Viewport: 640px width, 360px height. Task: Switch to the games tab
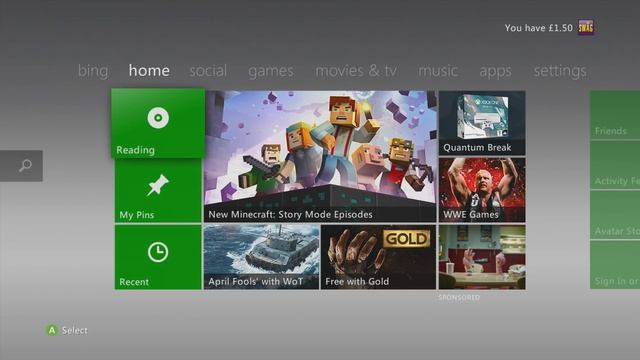pyautogui.click(x=271, y=71)
